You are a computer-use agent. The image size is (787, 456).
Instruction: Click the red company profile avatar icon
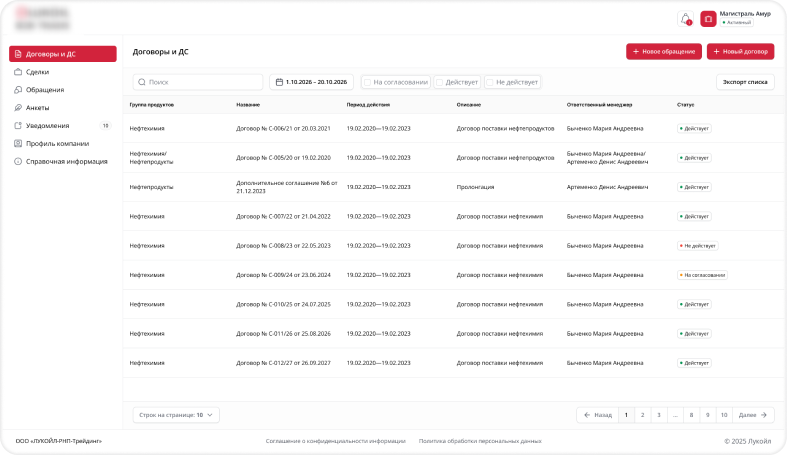tap(708, 19)
